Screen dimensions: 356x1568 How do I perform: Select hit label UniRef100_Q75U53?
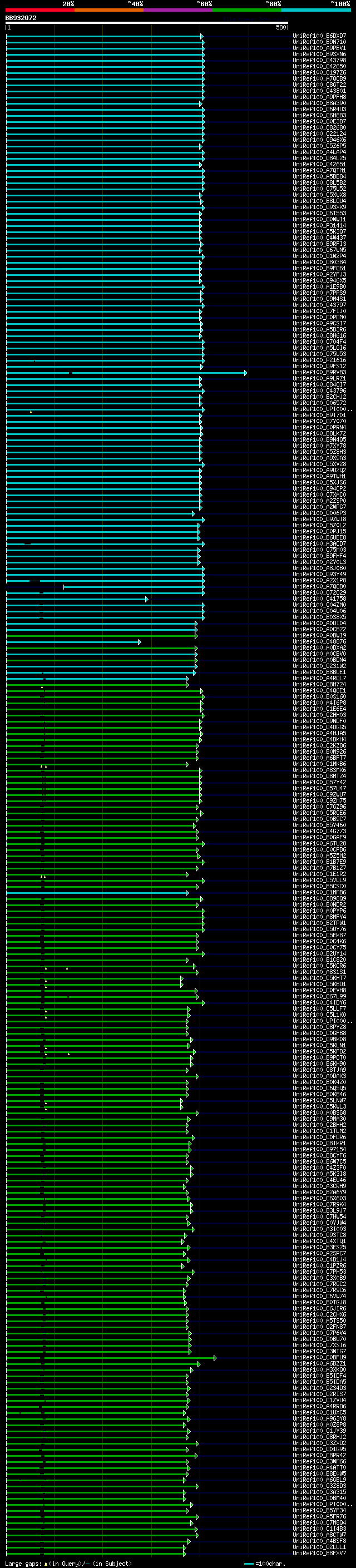tap(319, 354)
